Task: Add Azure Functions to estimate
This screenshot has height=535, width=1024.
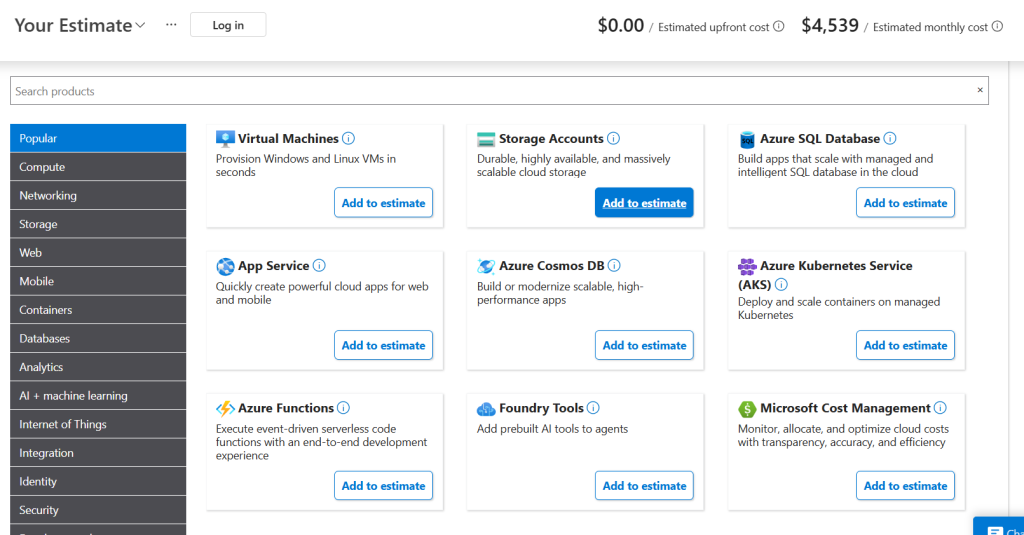Action: [383, 485]
